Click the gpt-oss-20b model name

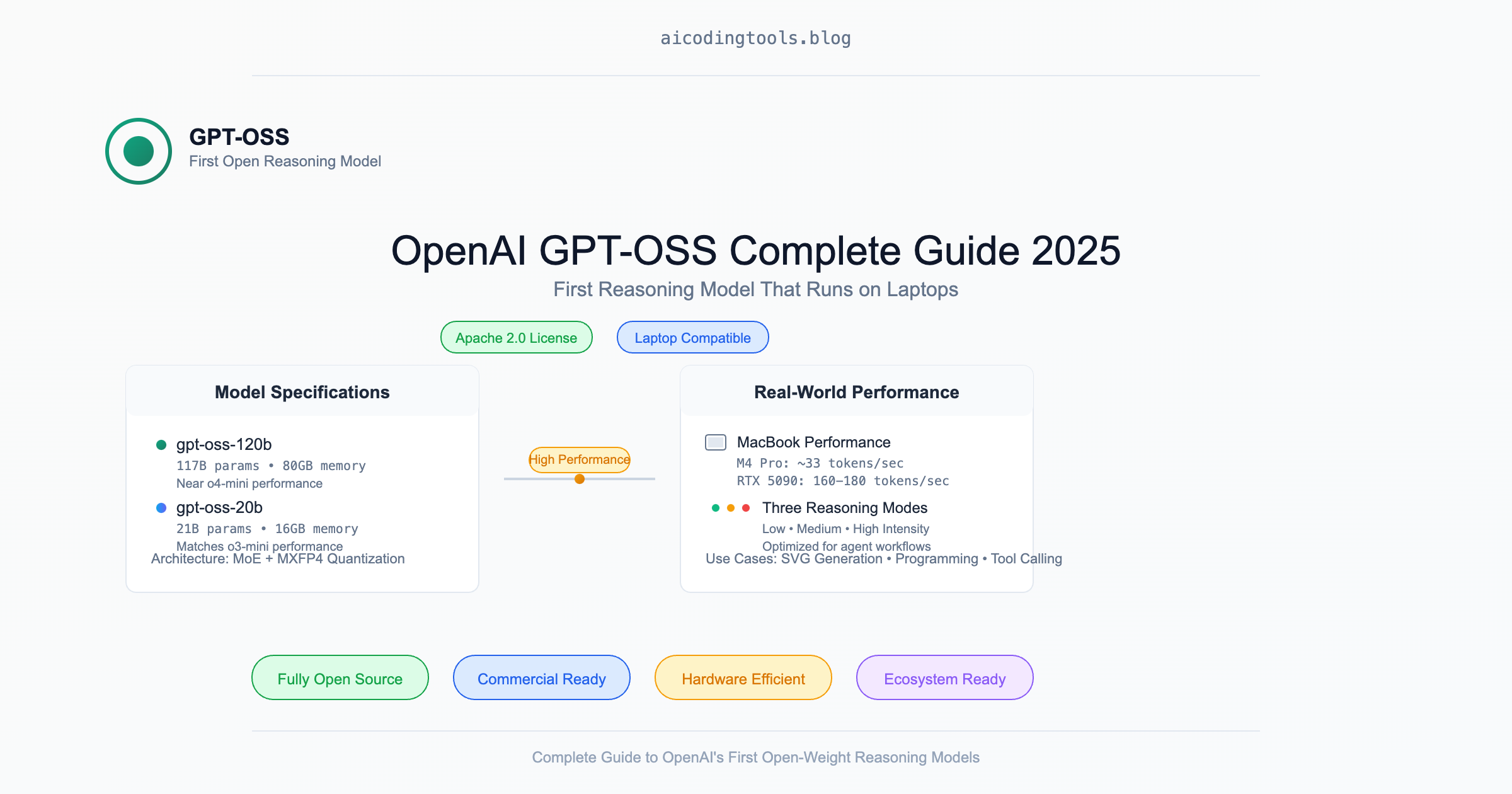[x=219, y=507]
